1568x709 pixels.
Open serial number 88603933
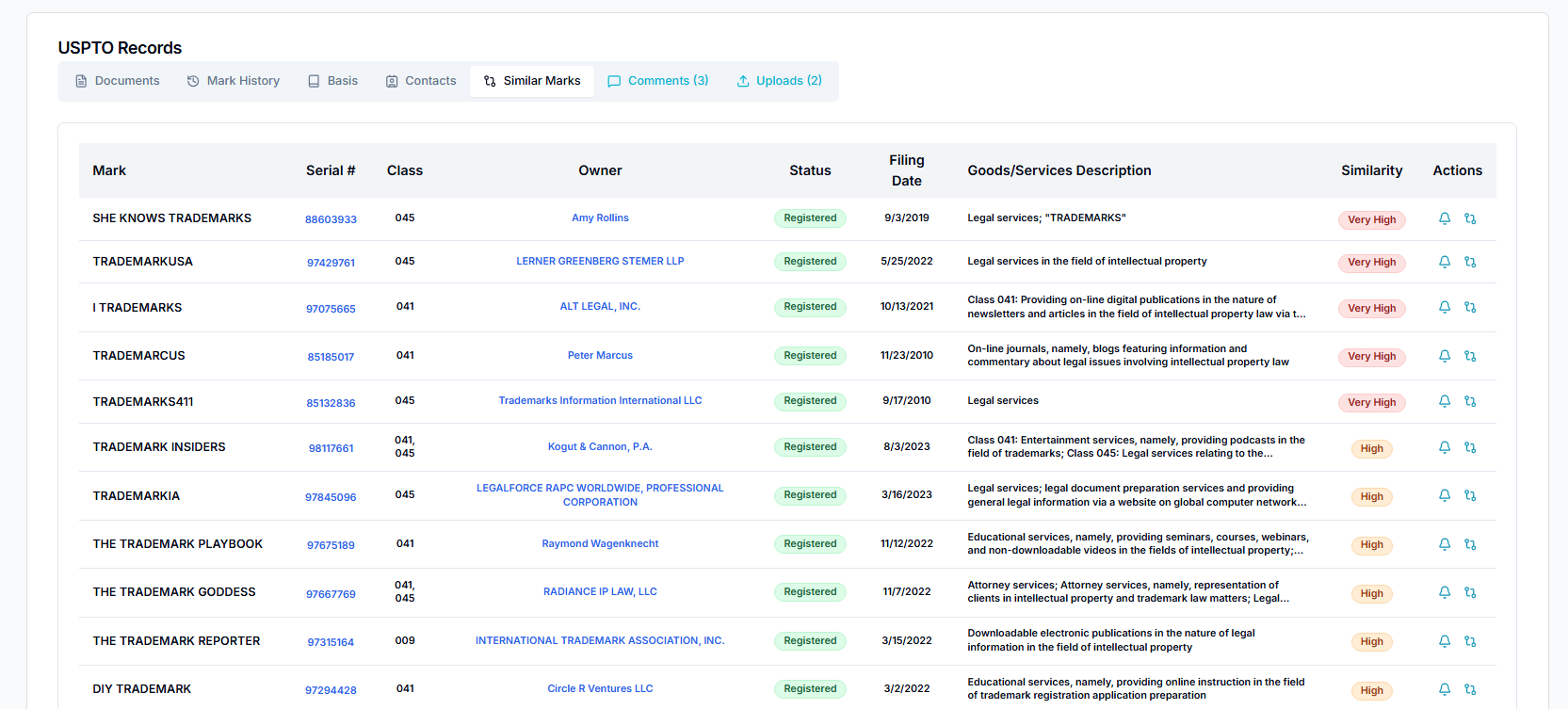tap(331, 219)
